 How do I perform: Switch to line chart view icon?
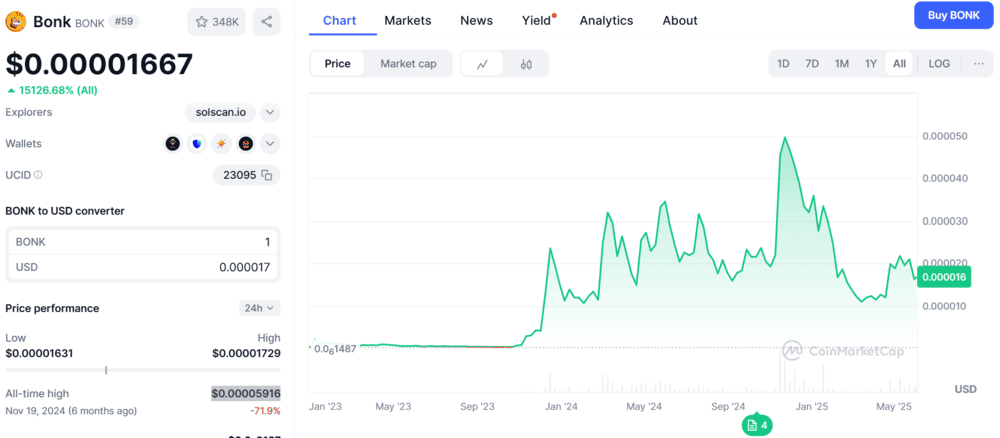[483, 64]
